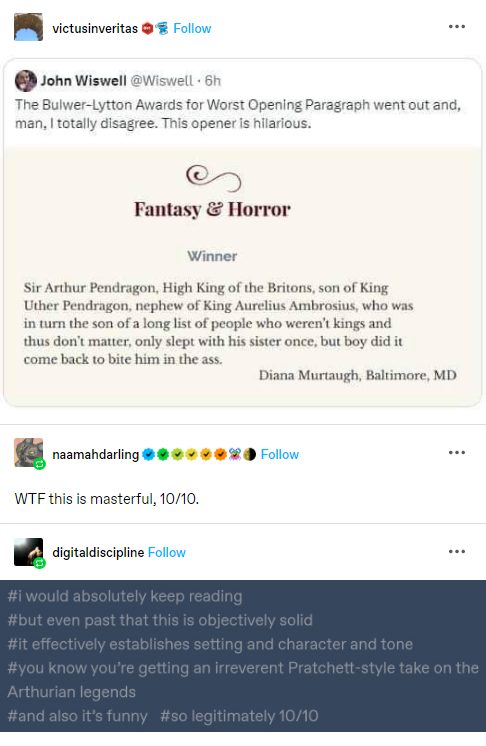
Task: Click the green reblog icon on digitaldiscipline's avatar
Action: point(39,563)
